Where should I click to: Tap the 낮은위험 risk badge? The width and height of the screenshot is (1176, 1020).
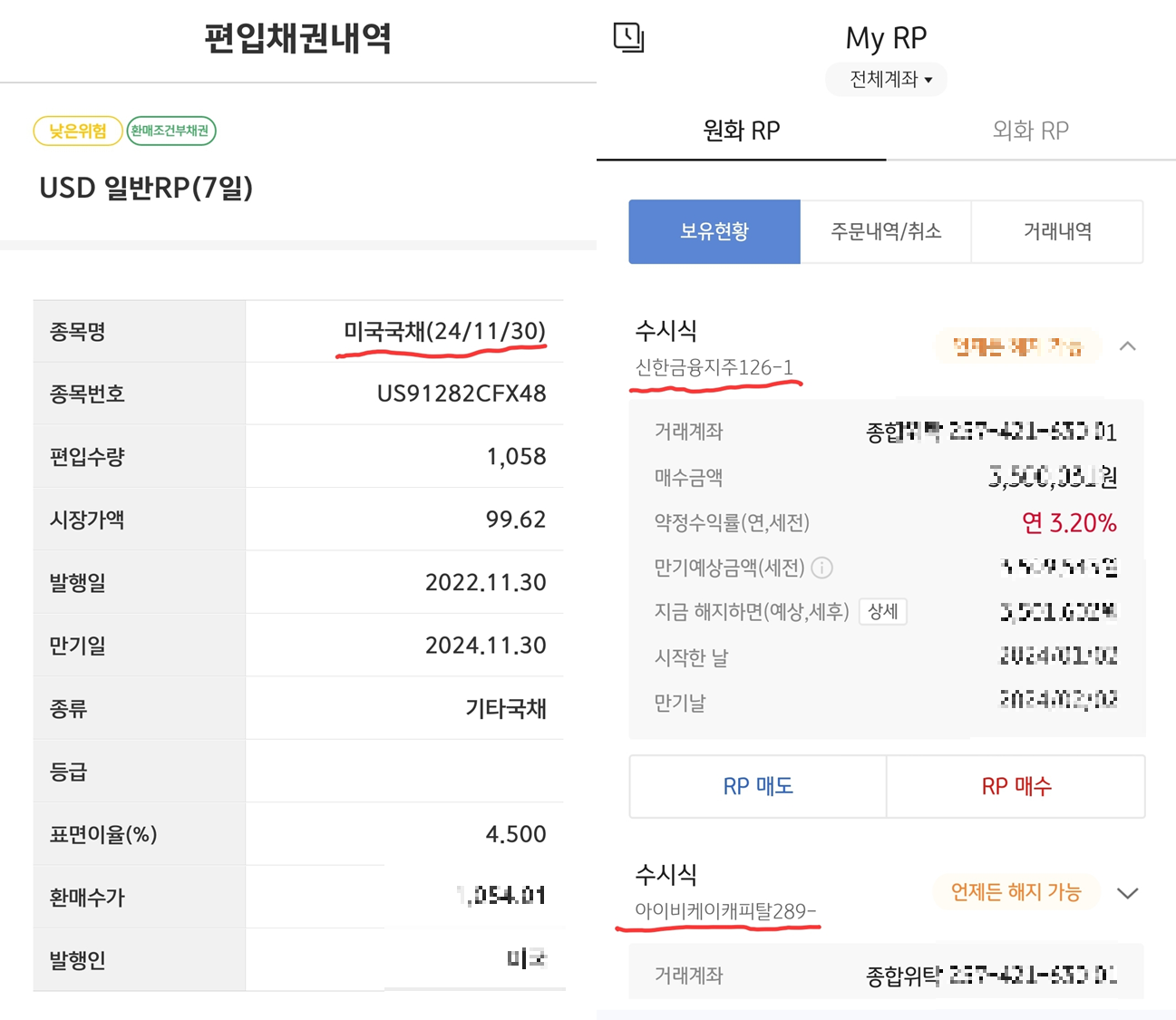click(x=78, y=131)
